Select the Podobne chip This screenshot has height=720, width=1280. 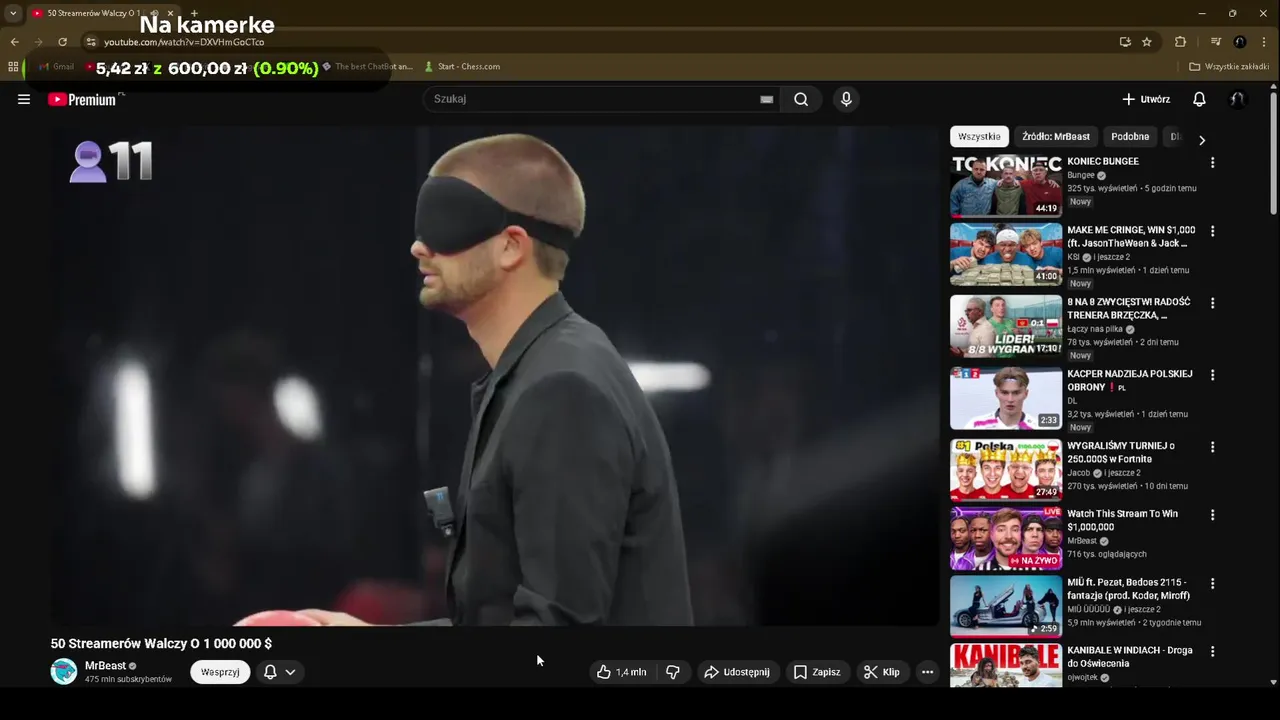click(x=1130, y=137)
